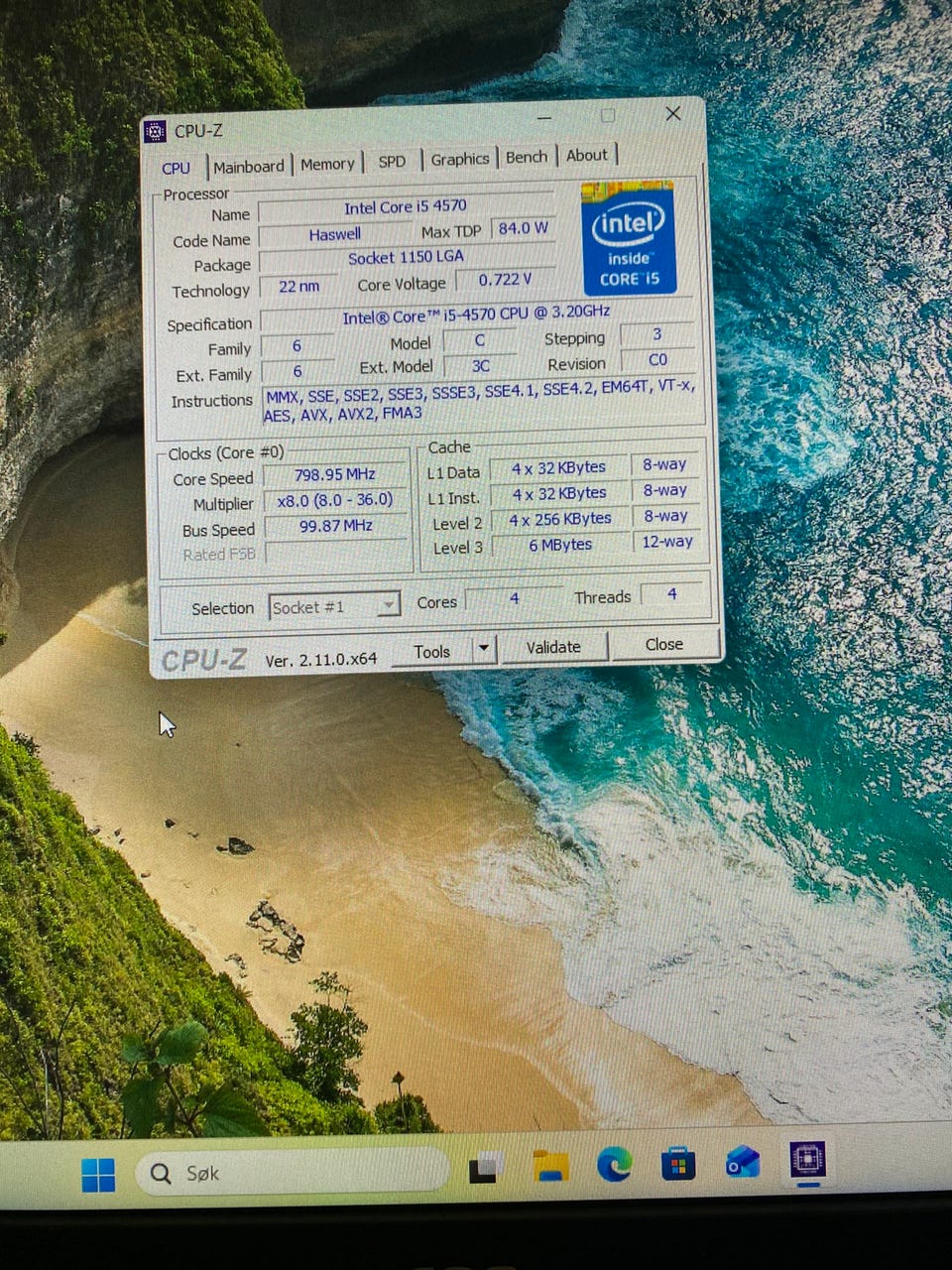This screenshot has width=952, height=1270.
Task: Click the version text Ver. 2.11.0.x64
Action: [x=321, y=659]
